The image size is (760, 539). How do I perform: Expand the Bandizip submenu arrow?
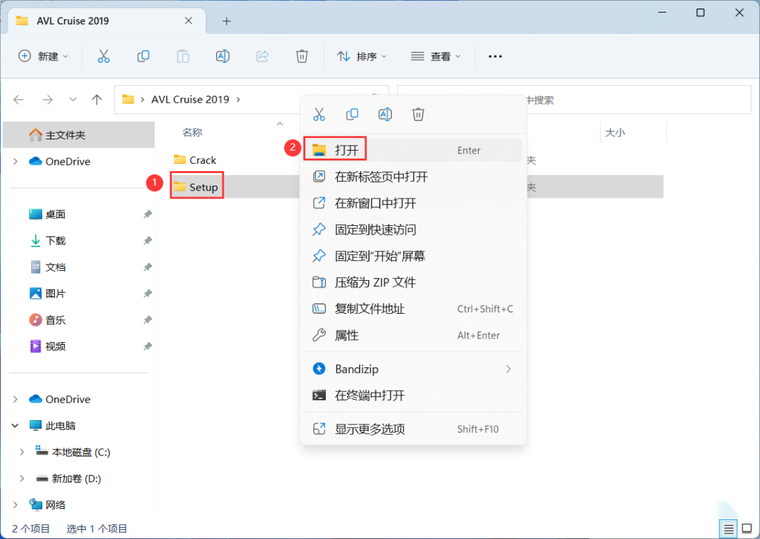[508, 369]
